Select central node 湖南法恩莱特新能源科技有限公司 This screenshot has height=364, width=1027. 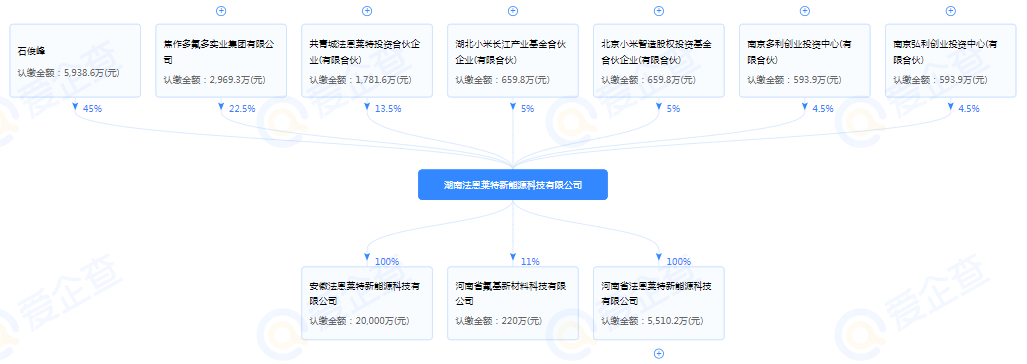click(513, 185)
